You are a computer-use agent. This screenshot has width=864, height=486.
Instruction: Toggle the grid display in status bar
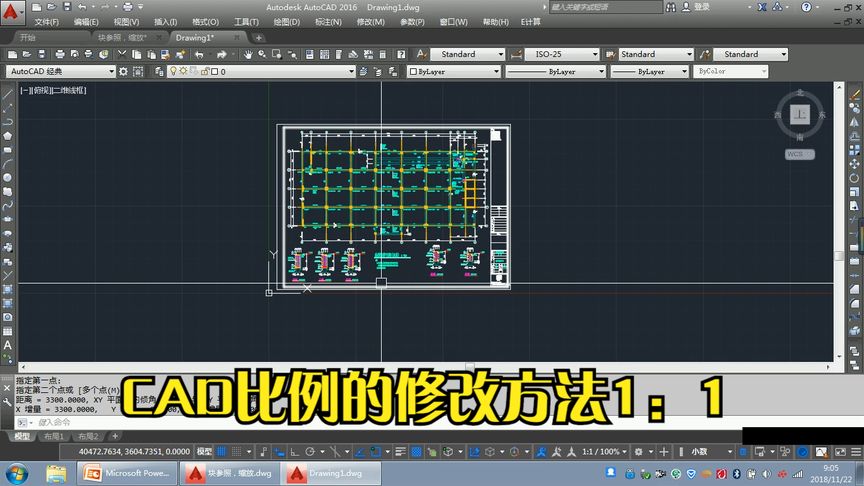coord(221,452)
